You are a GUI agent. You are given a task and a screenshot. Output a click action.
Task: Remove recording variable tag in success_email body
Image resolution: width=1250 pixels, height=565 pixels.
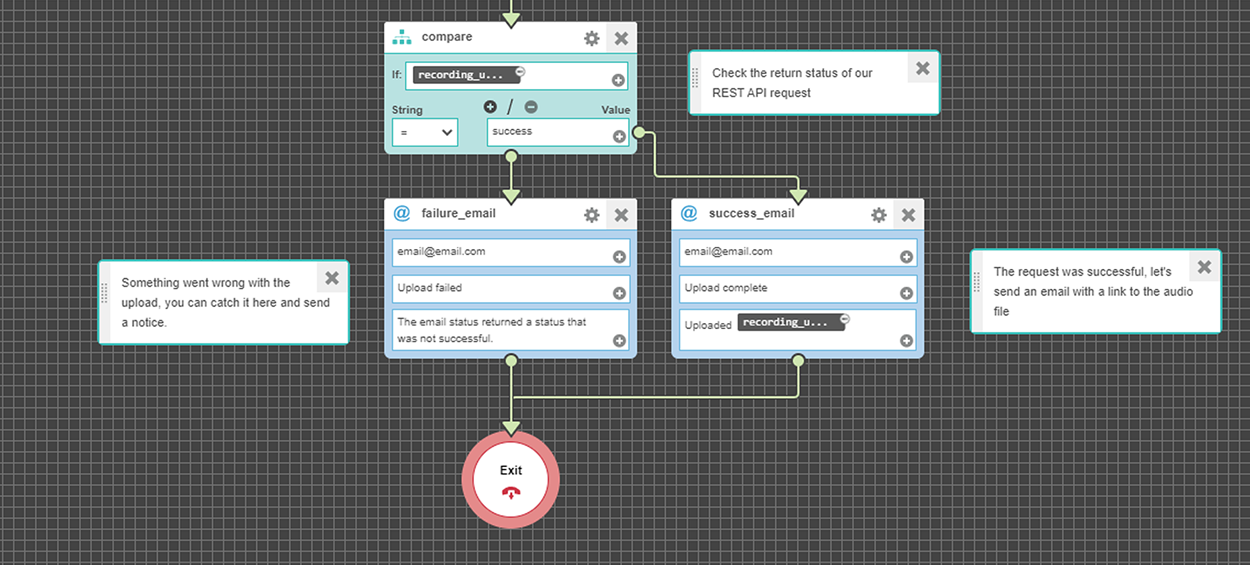click(x=844, y=318)
